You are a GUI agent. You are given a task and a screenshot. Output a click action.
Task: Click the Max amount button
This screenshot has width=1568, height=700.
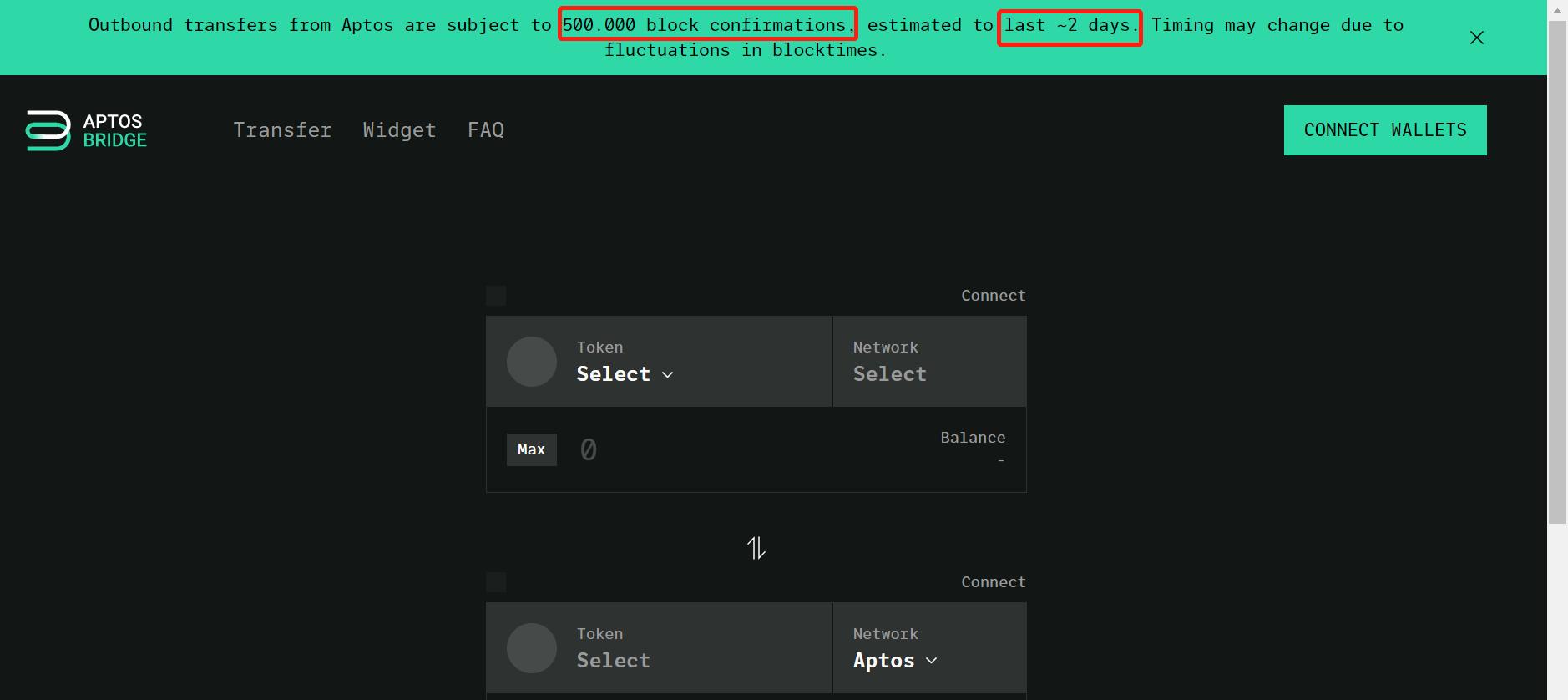(x=531, y=449)
